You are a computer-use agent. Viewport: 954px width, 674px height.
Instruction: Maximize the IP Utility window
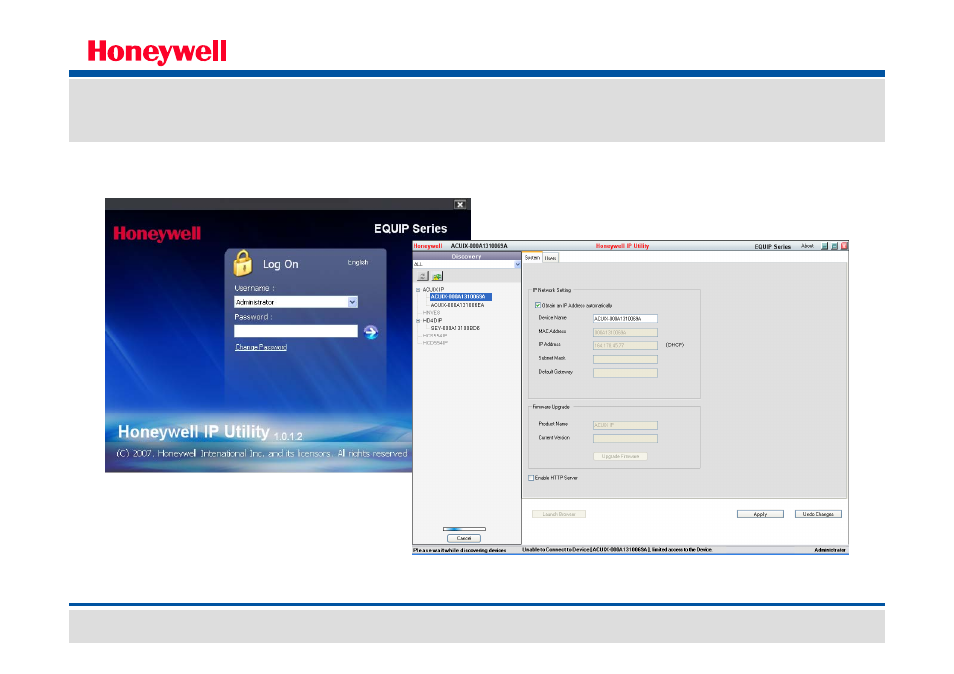point(834,246)
